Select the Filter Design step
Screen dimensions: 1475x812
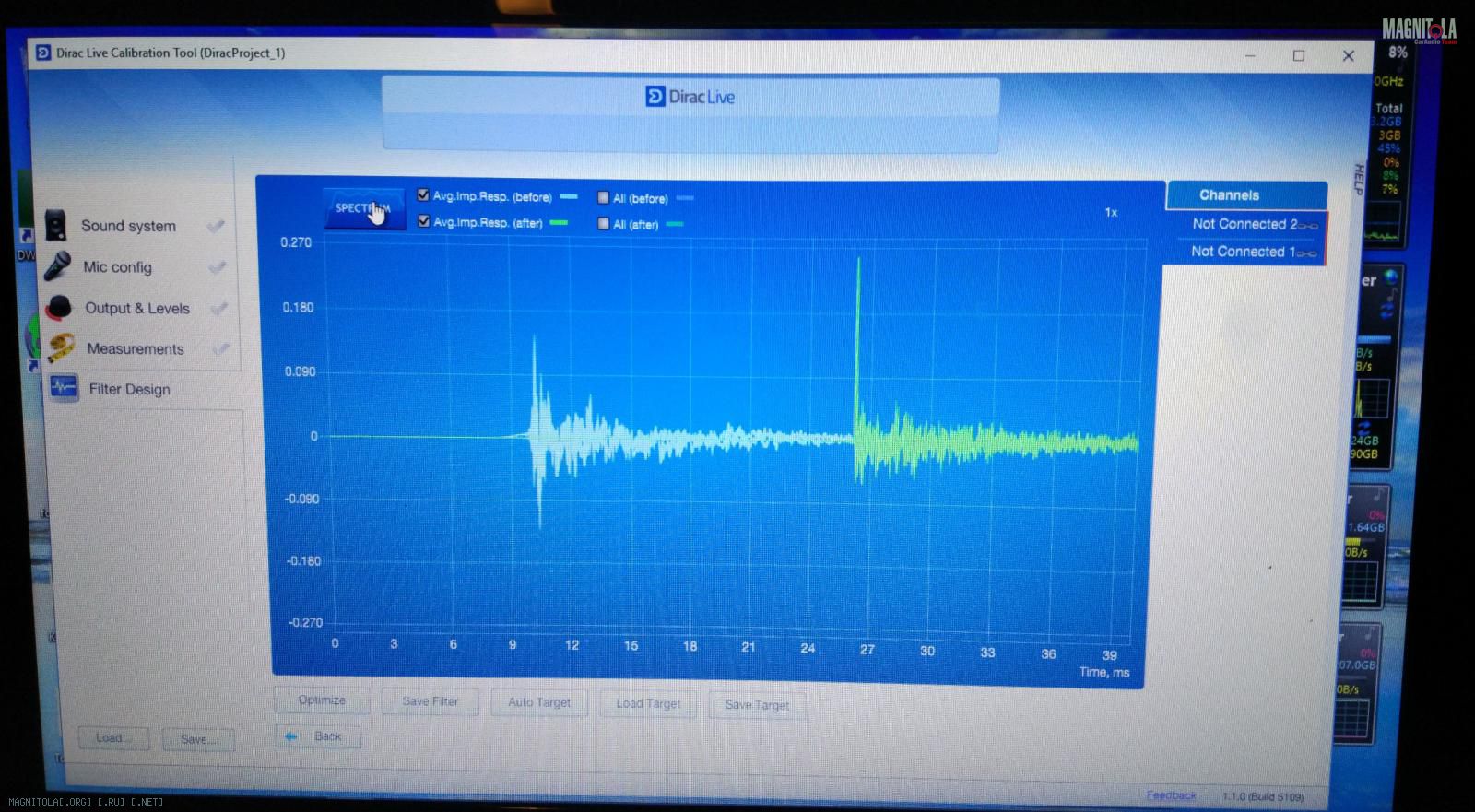(129, 389)
